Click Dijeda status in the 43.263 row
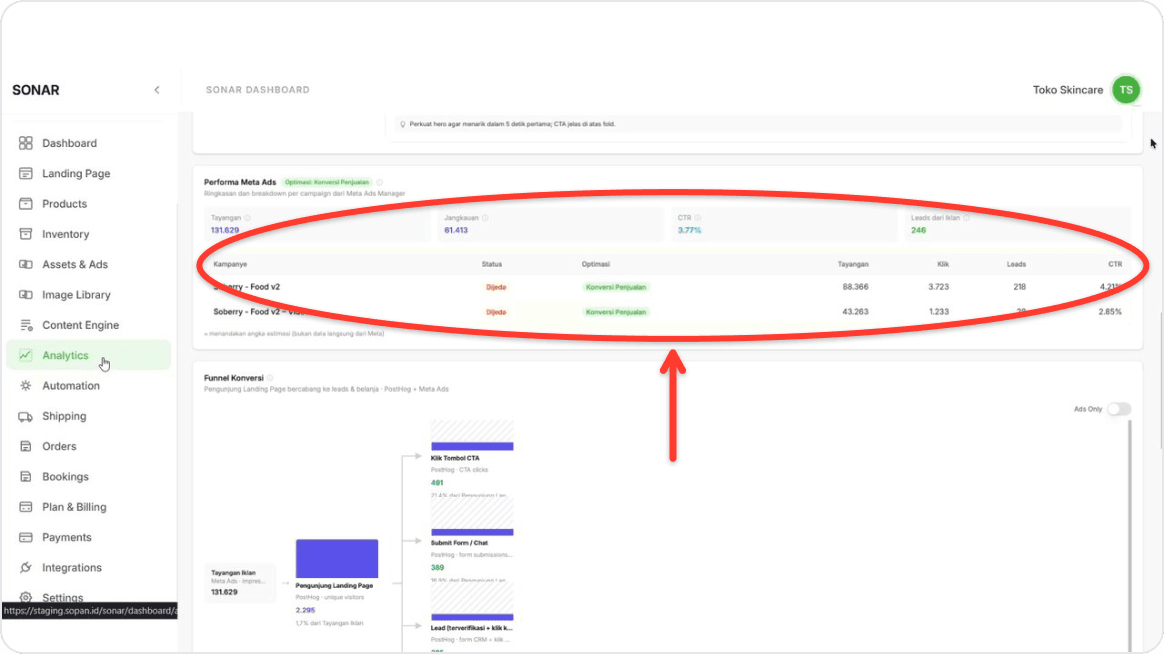This screenshot has height=654, width=1164. 496,313
